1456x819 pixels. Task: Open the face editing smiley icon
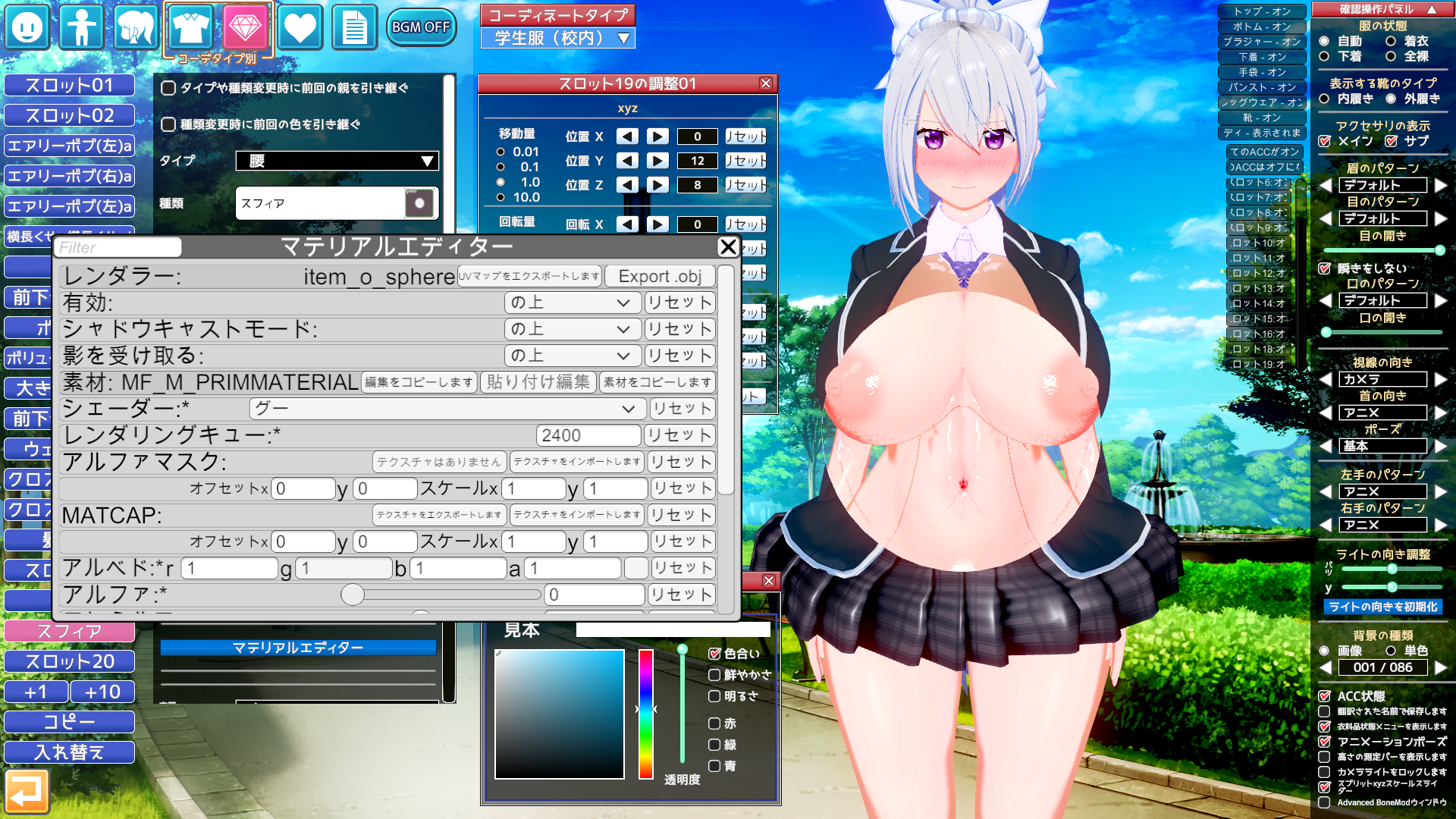[x=28, y=28]
